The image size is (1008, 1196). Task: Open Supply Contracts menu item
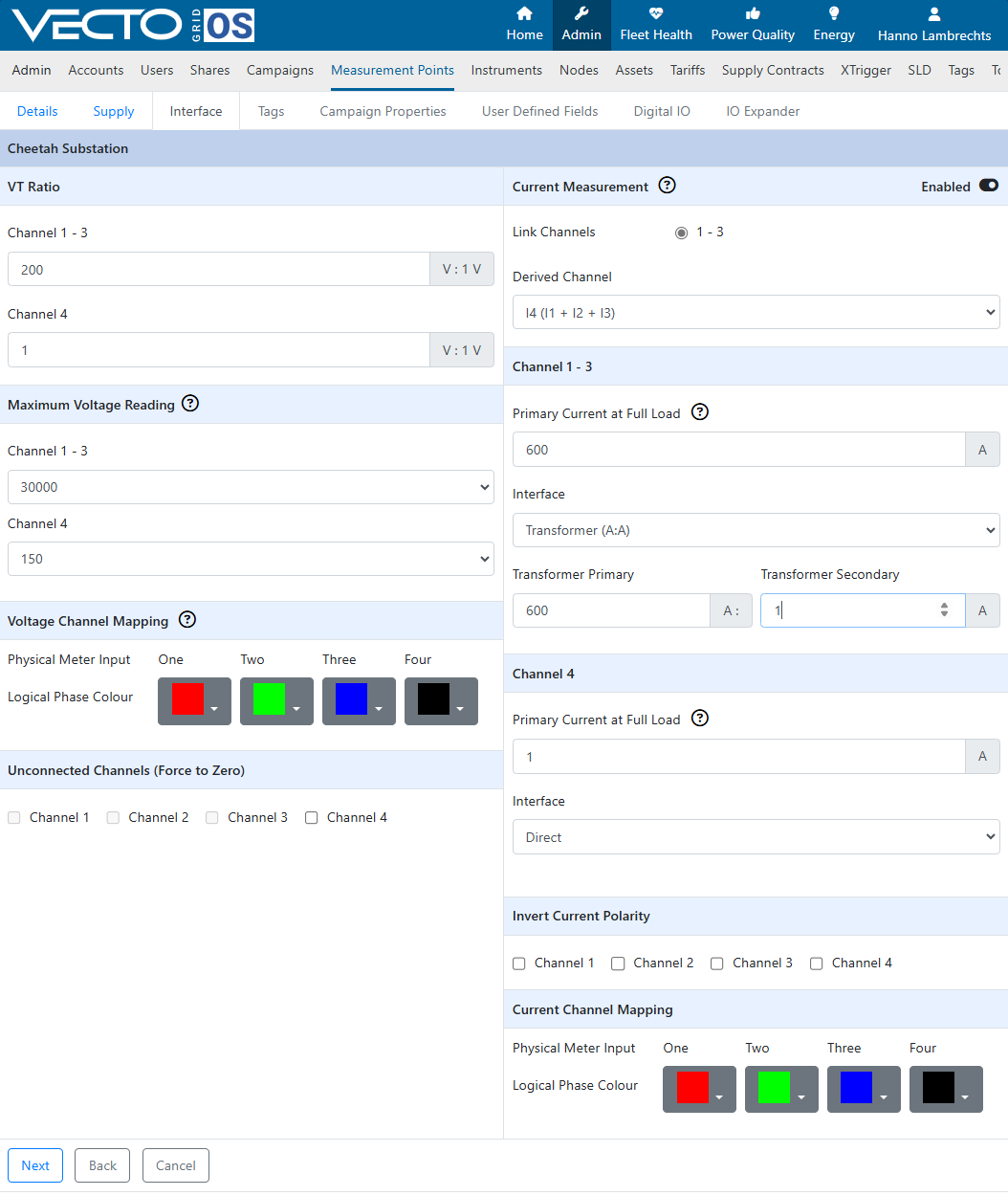coord(773,70)
